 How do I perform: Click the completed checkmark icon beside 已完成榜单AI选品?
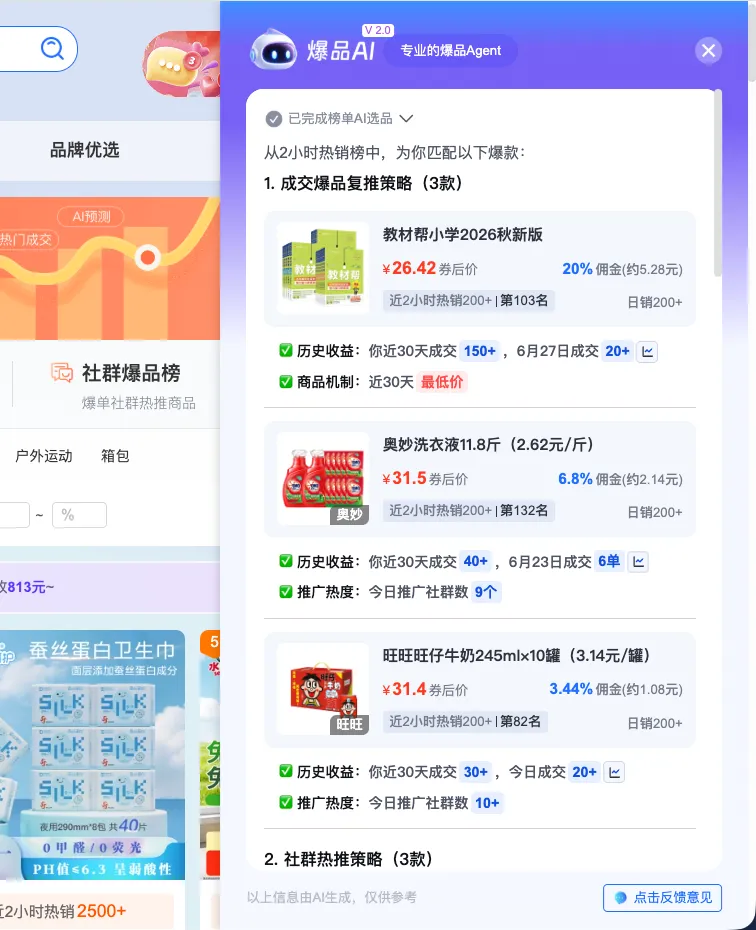(273, 119)
